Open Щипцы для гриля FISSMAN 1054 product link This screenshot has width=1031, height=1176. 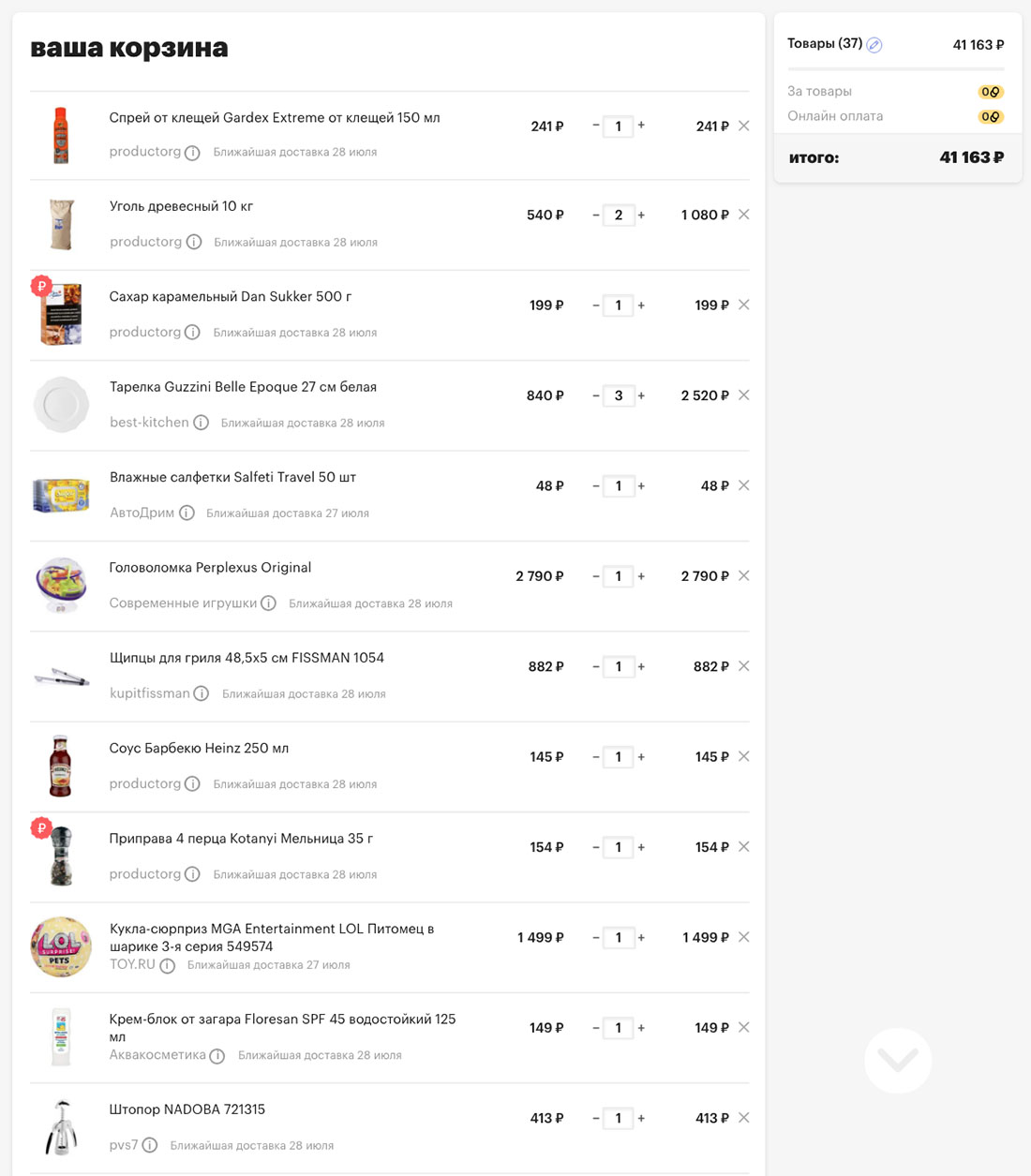click(x=247, y=658)
